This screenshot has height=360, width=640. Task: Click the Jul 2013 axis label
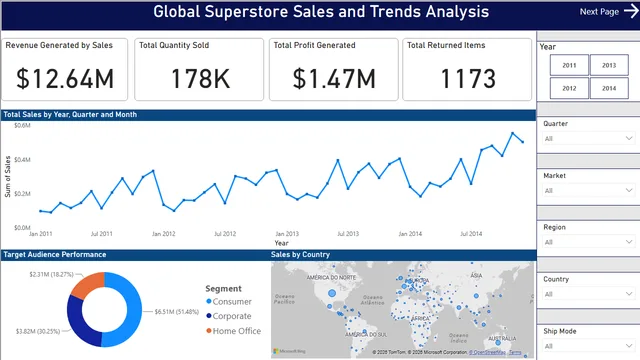[348, 234]
